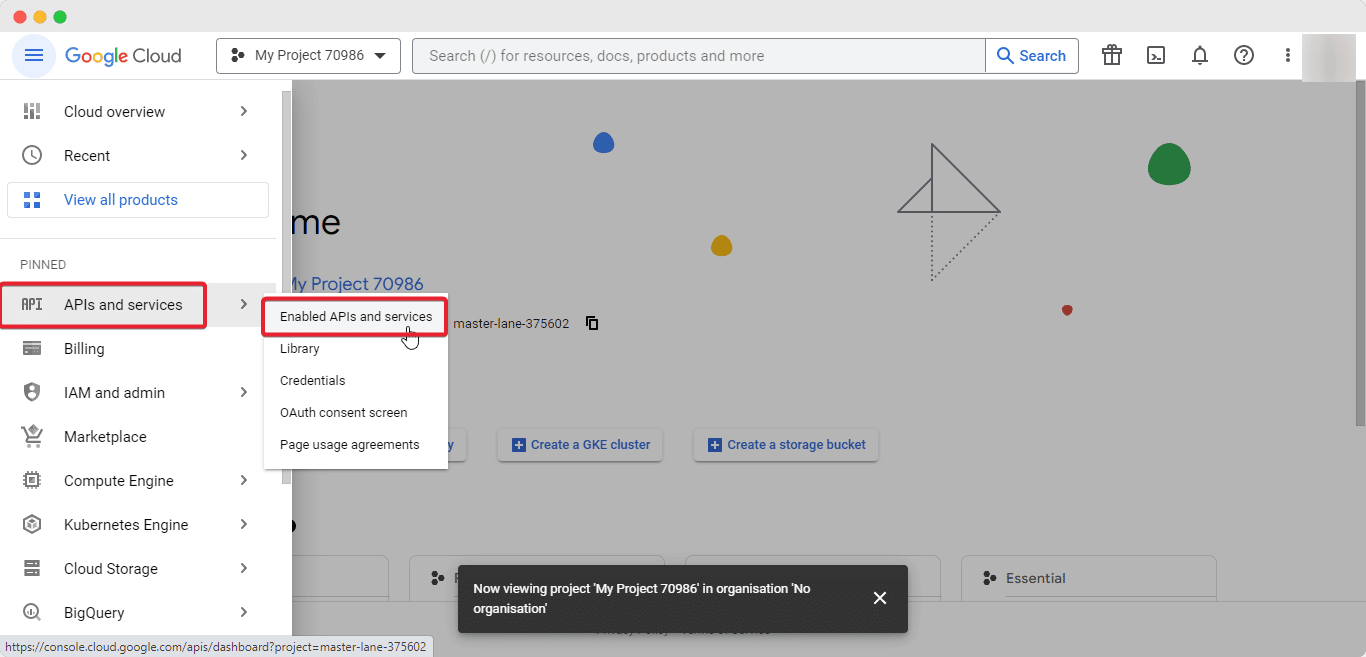Viewport: 1366px width, 657px height.
Task: Open Credentials in the APIs submenu
Action: point(312,380)
